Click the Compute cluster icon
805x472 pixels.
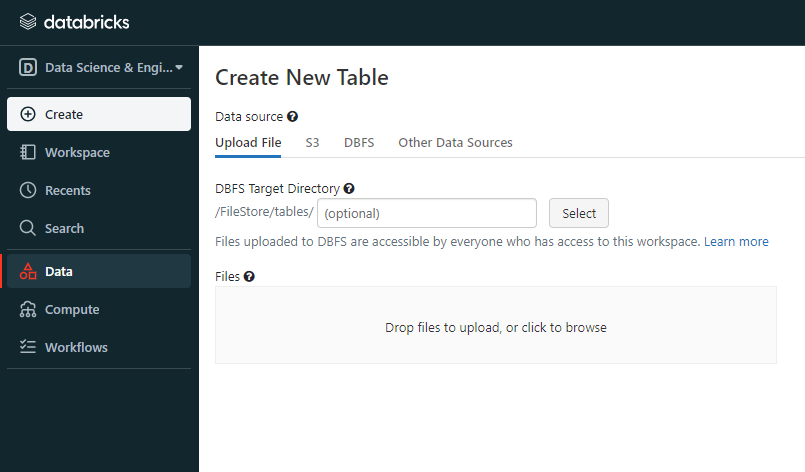coord(28,309)
